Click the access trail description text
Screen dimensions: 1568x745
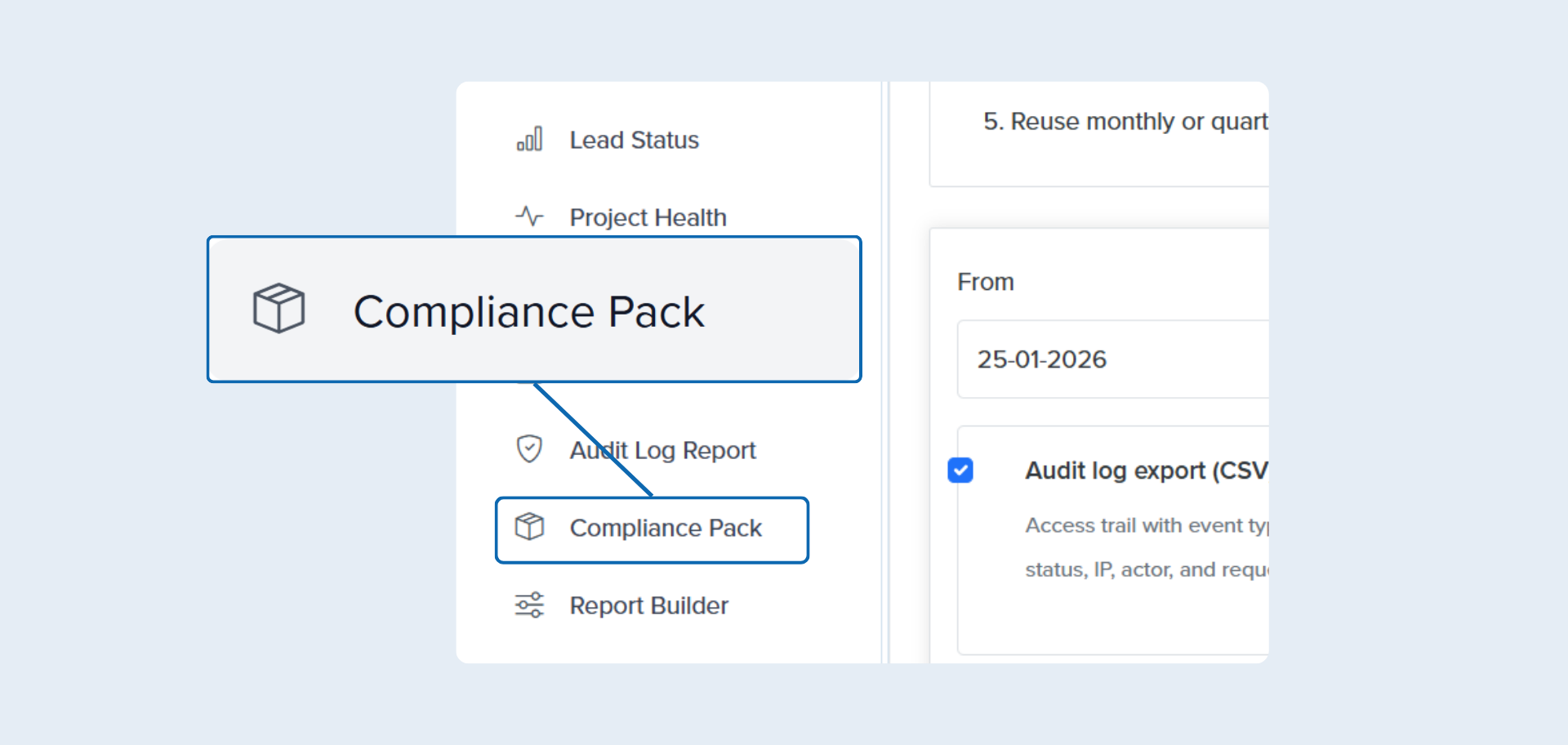coord(1143,547)
